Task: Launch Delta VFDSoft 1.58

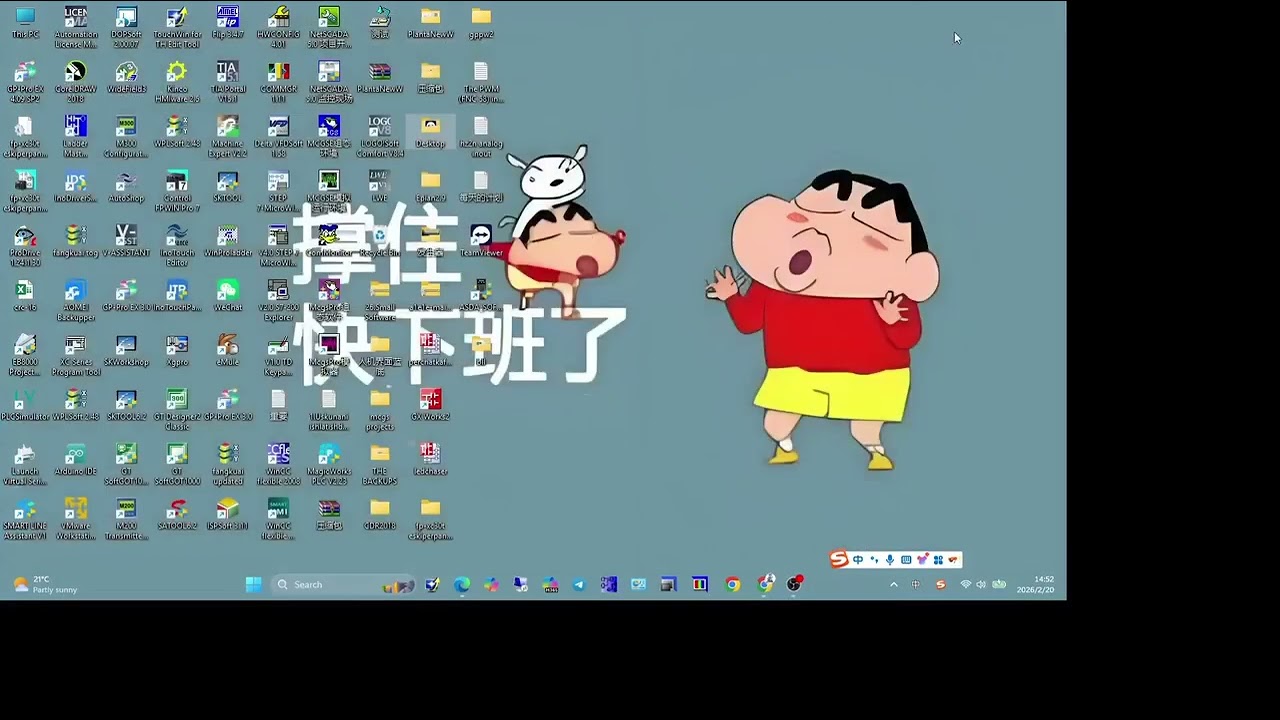Action: point(278,137)
